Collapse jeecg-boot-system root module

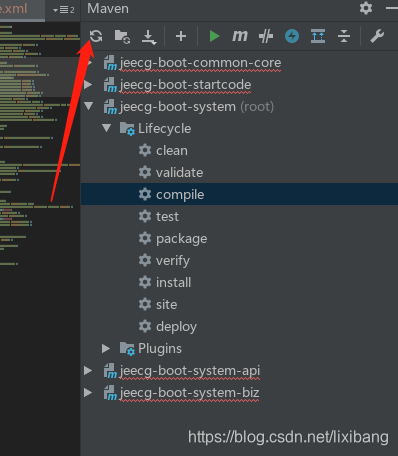pyautogui.click(x=89, y=106)
